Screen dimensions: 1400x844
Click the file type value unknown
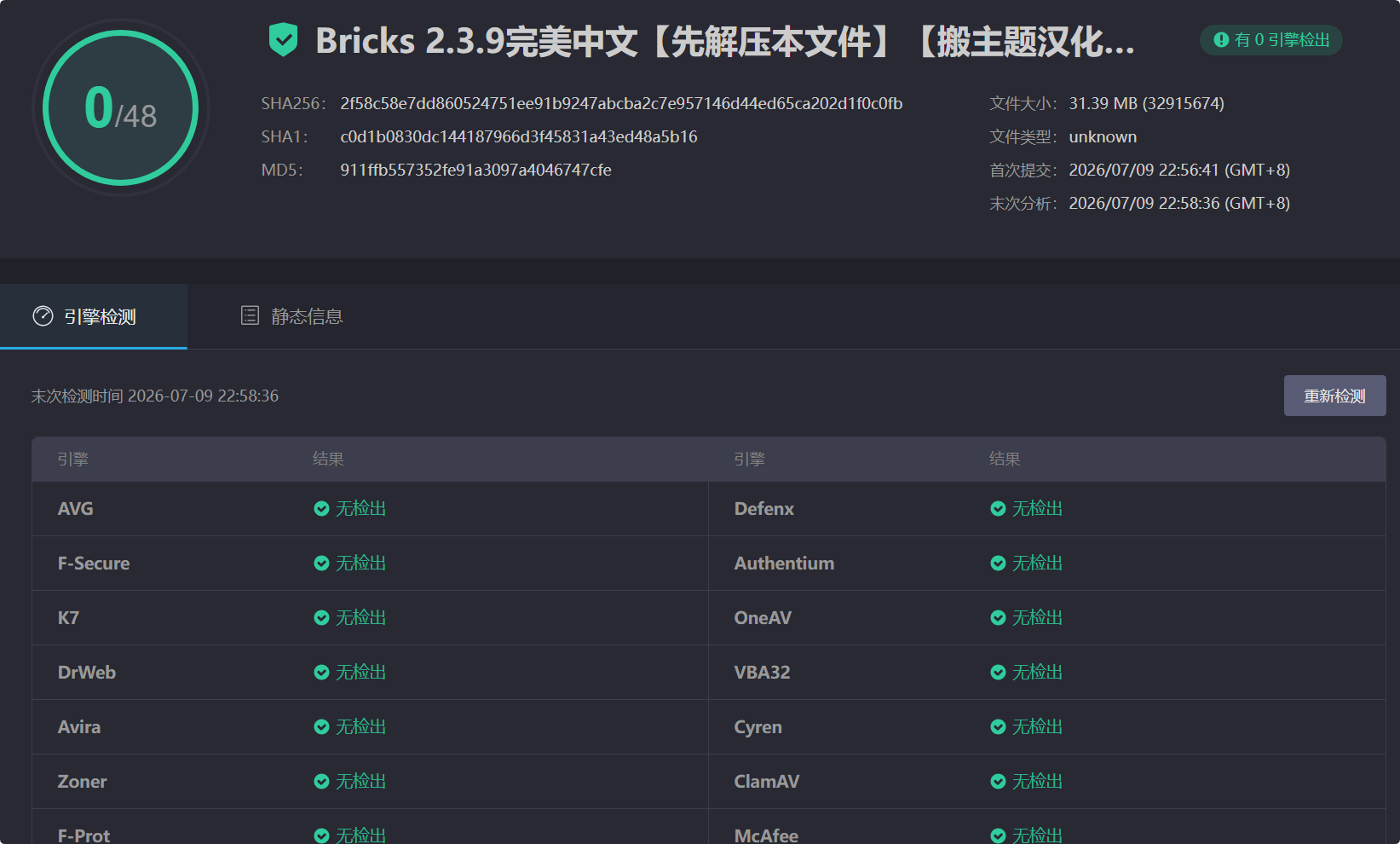point(1103,136)
